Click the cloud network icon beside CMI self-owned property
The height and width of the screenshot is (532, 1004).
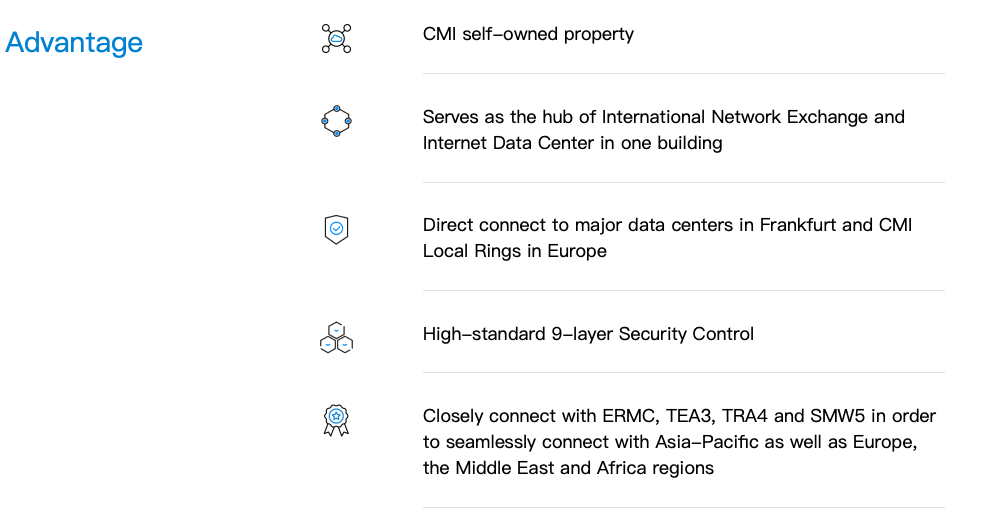(336, 38)
